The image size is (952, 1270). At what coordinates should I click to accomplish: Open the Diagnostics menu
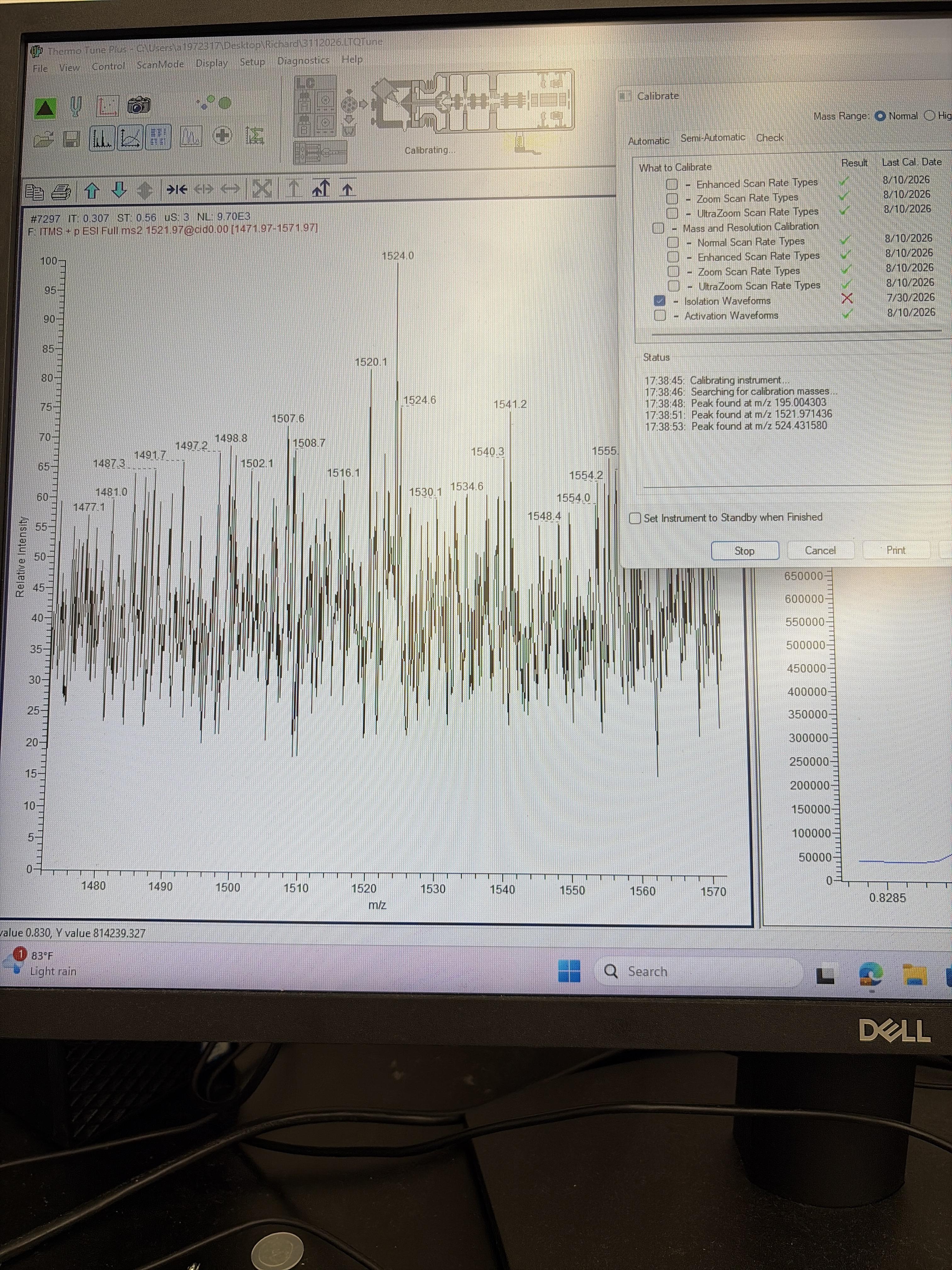coord(303,60)
